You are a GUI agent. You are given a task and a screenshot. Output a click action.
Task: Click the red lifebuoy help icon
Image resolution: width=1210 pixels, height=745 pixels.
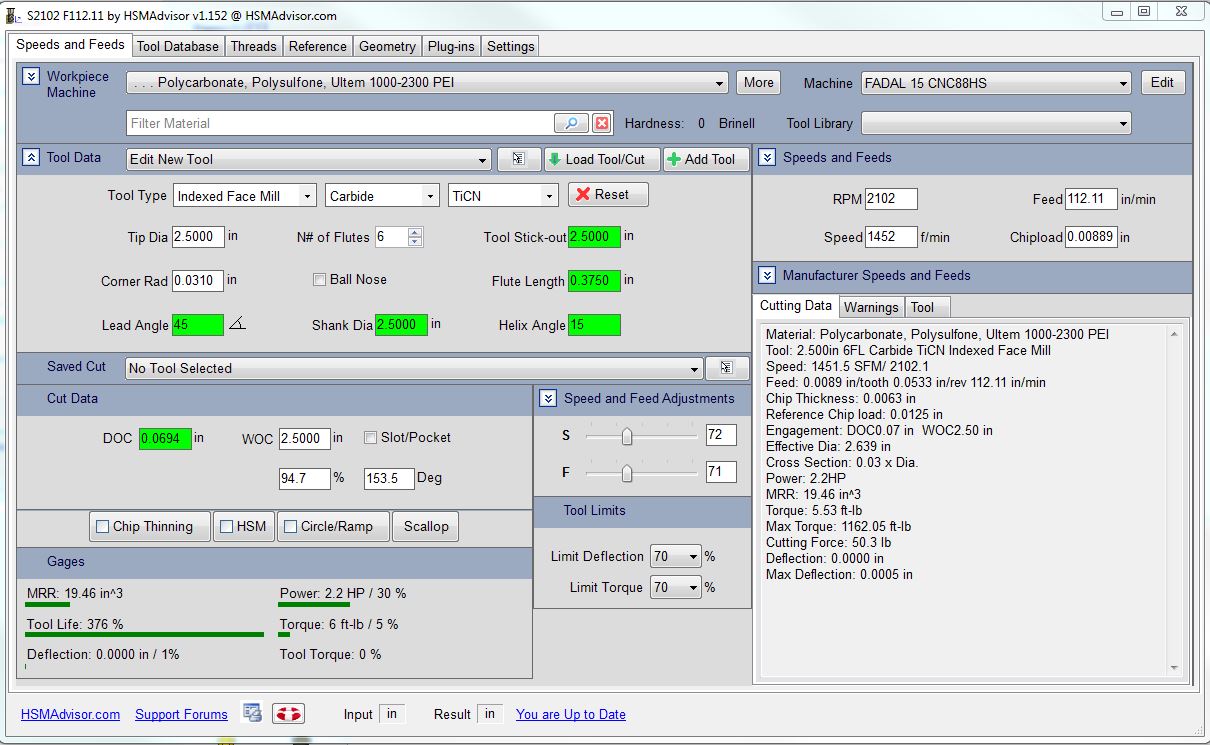pyautogui.click(x=288, y=714)
